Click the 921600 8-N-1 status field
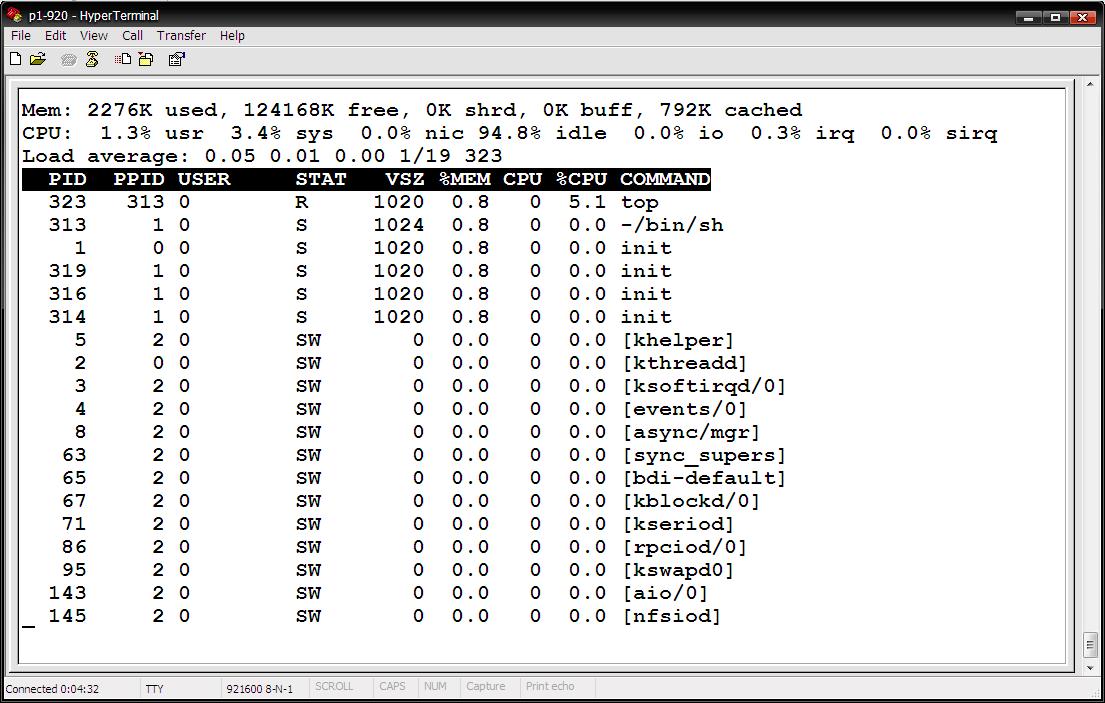 click(x=260, y=688)
